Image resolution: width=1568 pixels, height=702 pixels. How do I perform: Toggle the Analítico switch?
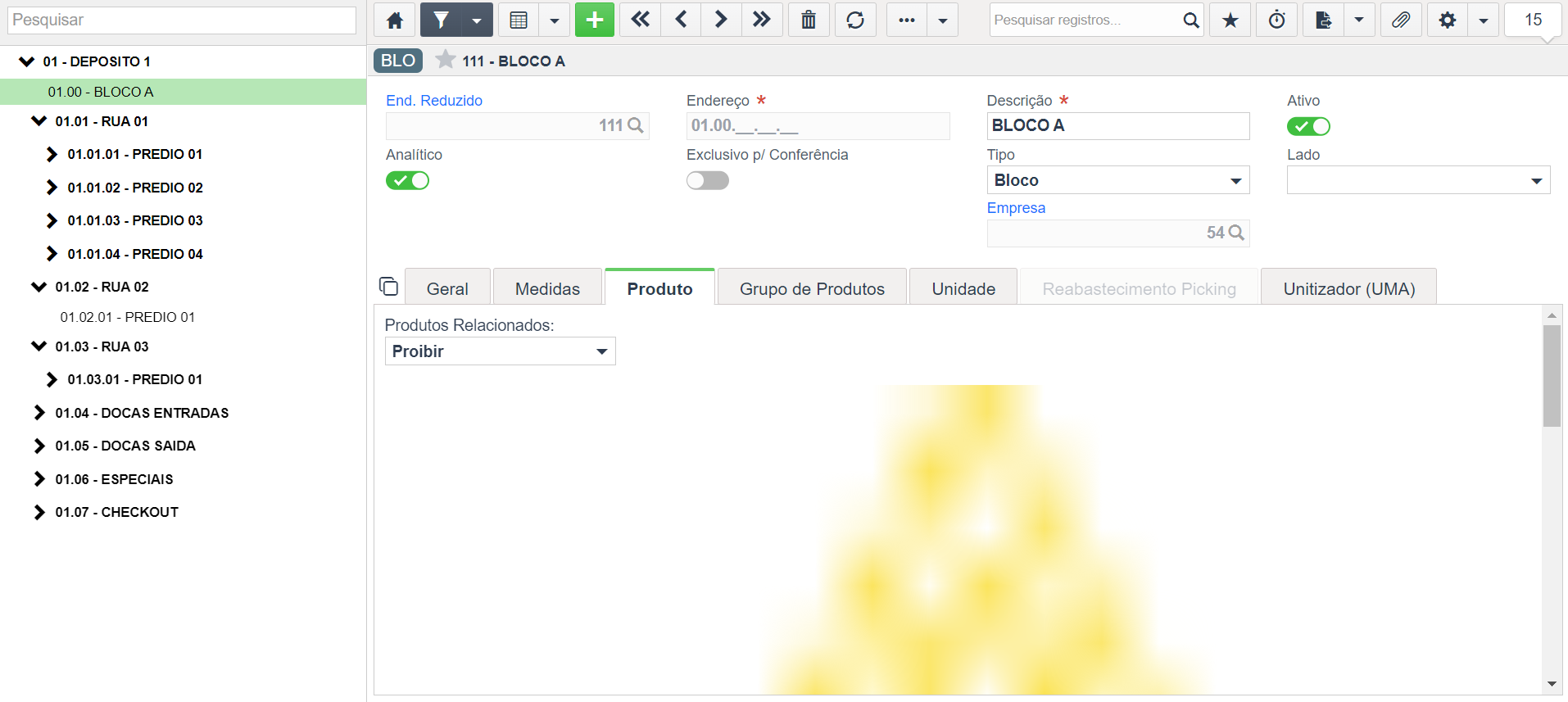coord(407,180)
